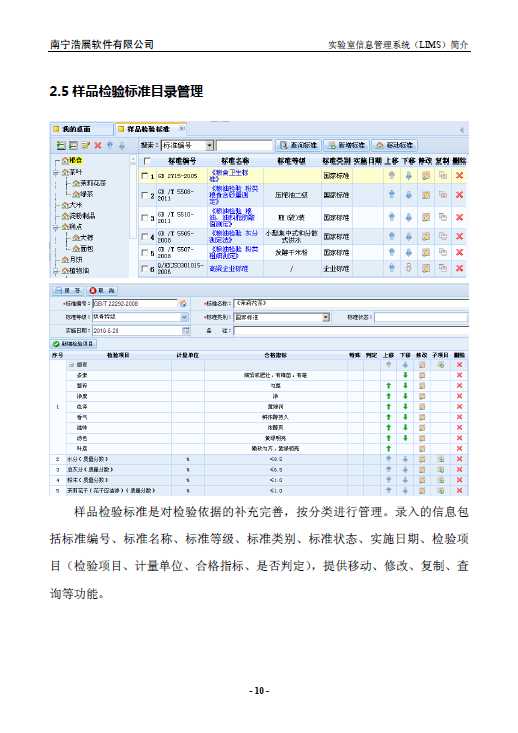Select 粮食 in the category tree

pyautogui.click(x=76, y=160)
